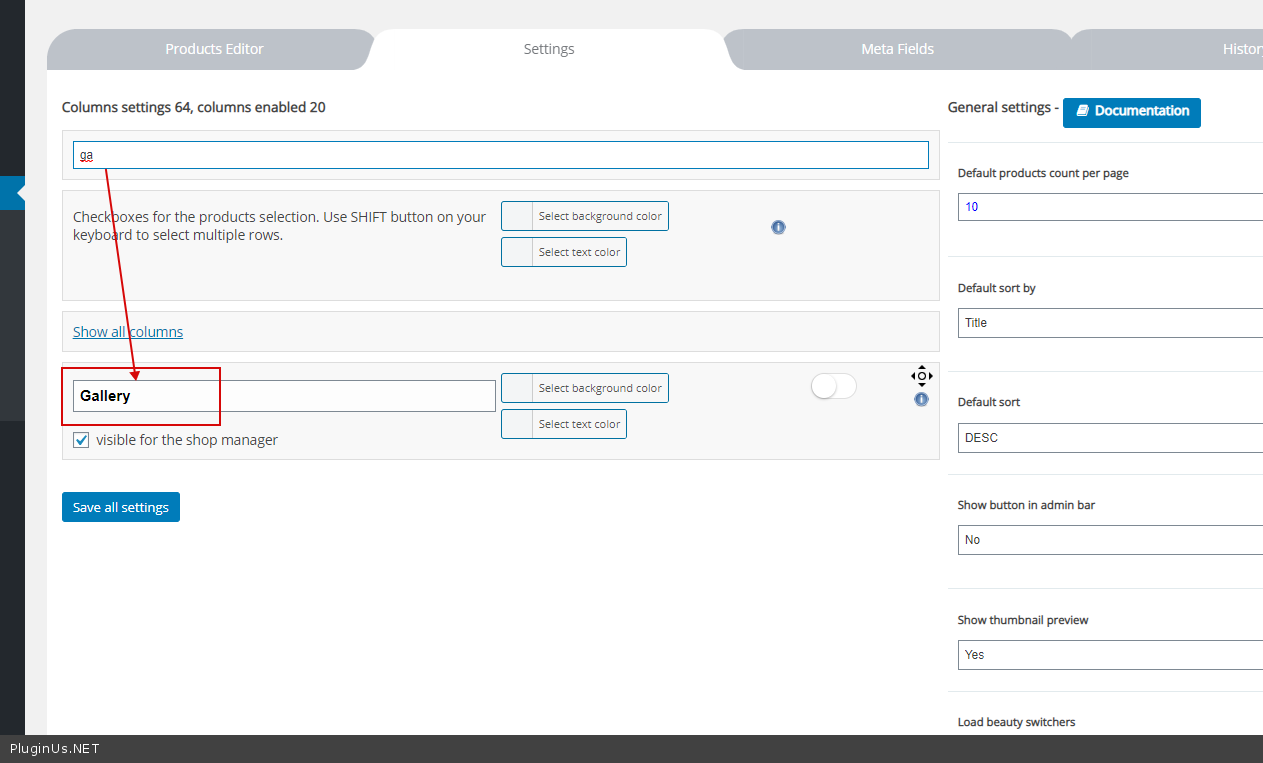Open the 'Default sort' DESC dropdown
The width and height of the screenshot is (1263, 763).
[1110, 438]
